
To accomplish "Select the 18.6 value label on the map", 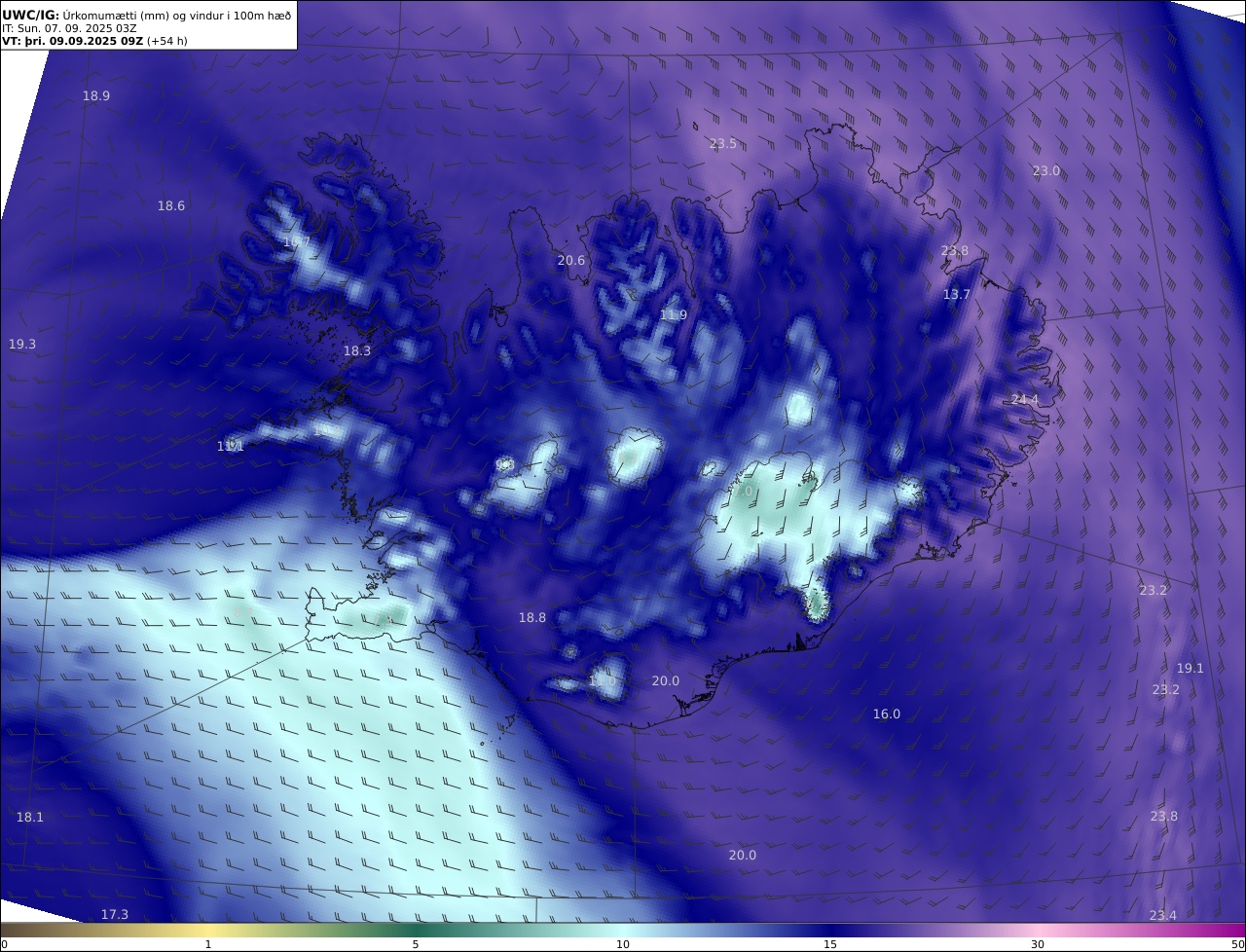I will pos(171,206).
